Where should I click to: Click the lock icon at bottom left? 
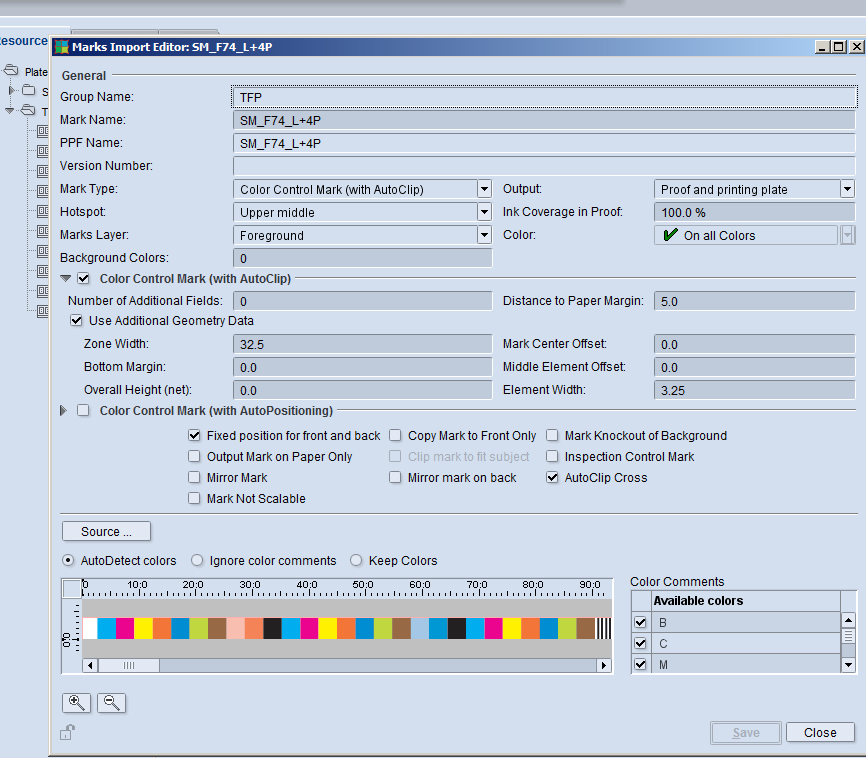66,732
